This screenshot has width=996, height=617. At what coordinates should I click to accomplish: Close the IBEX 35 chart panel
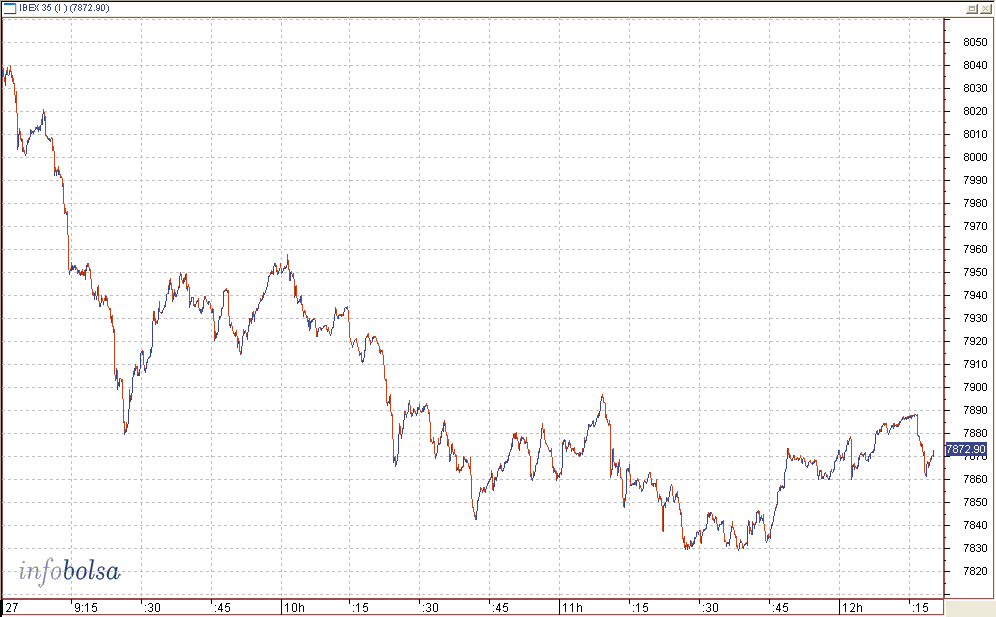pos(985,8)
